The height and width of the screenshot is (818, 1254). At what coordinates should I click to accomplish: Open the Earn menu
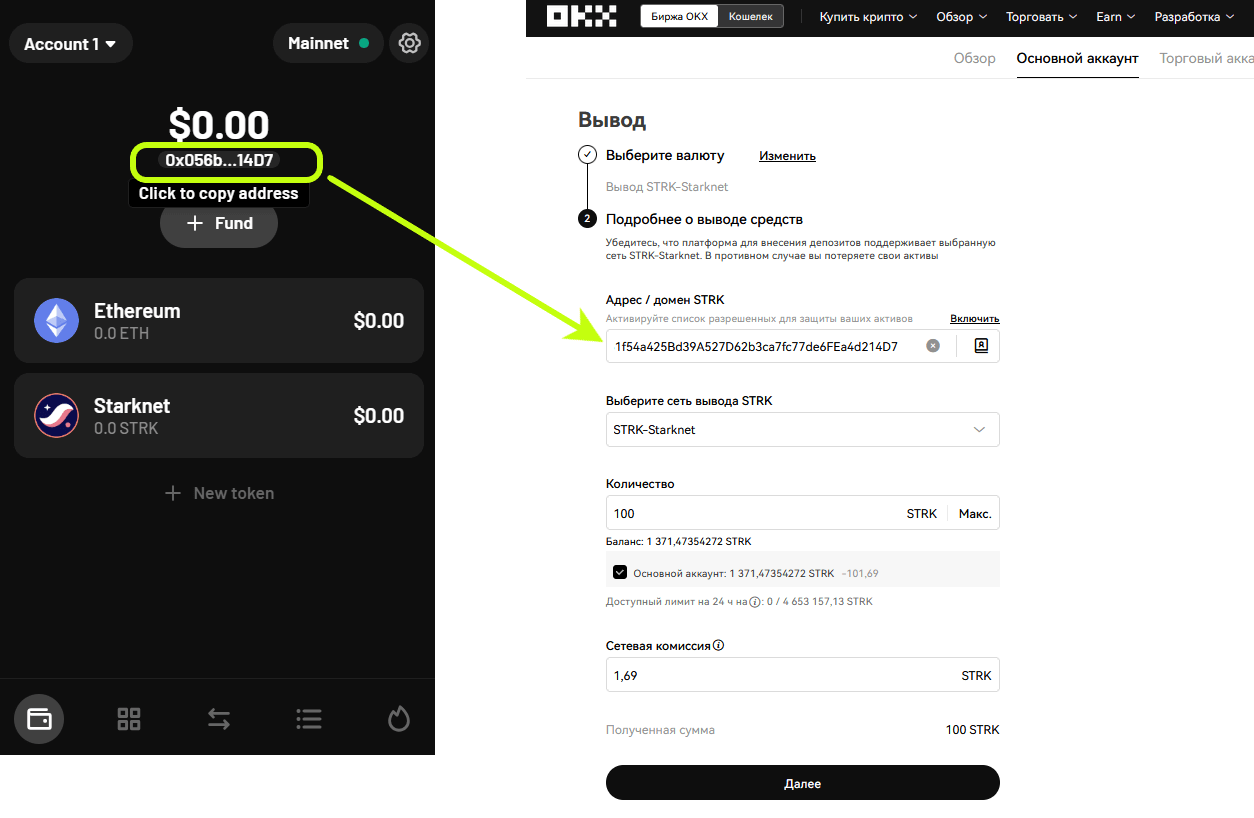1116,16
